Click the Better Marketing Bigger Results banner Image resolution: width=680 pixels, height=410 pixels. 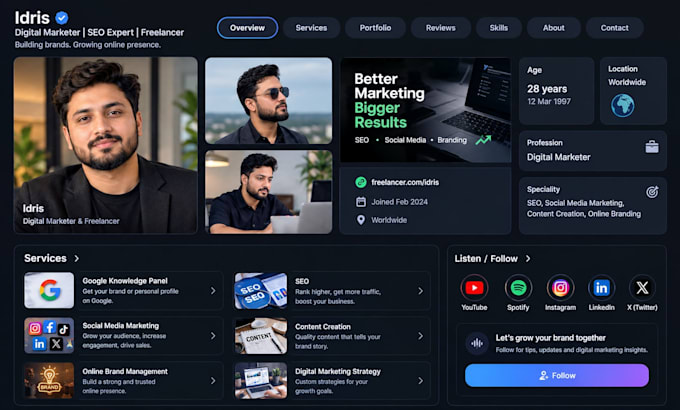click(425, 110)
